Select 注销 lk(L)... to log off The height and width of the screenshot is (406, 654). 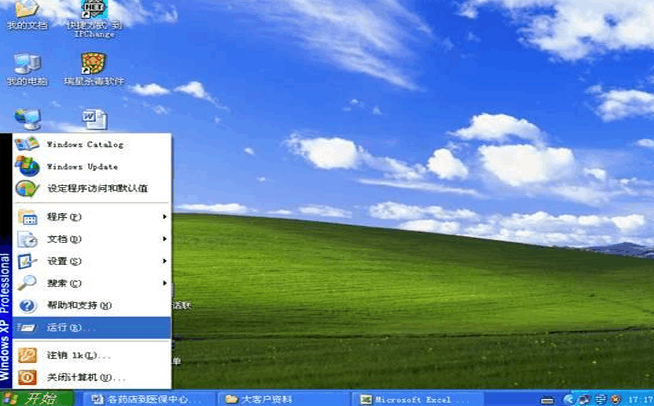tap(92, 356)
